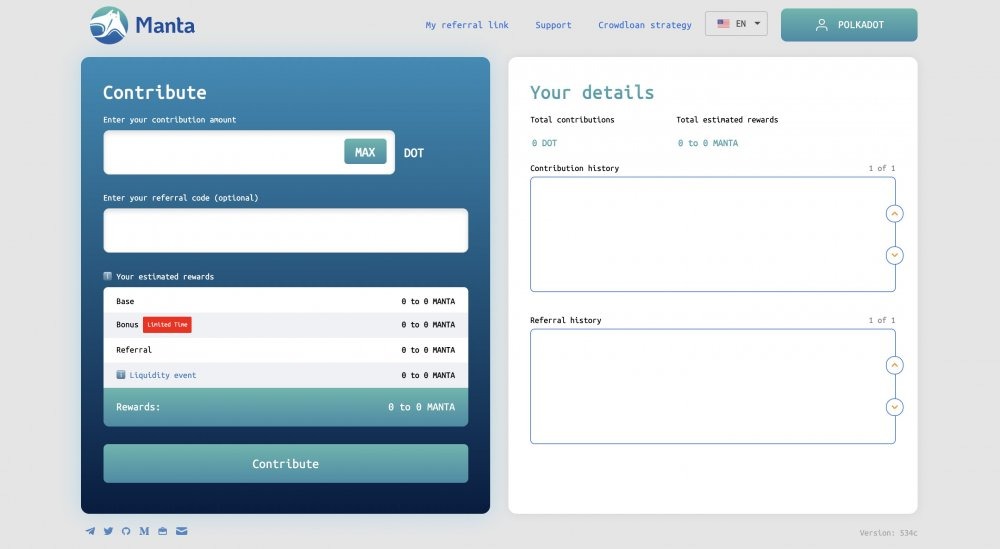The width and height of the screenshot is (1000, 549).
Task: Click the email envelope icon
Action: (x=182, y=531)
